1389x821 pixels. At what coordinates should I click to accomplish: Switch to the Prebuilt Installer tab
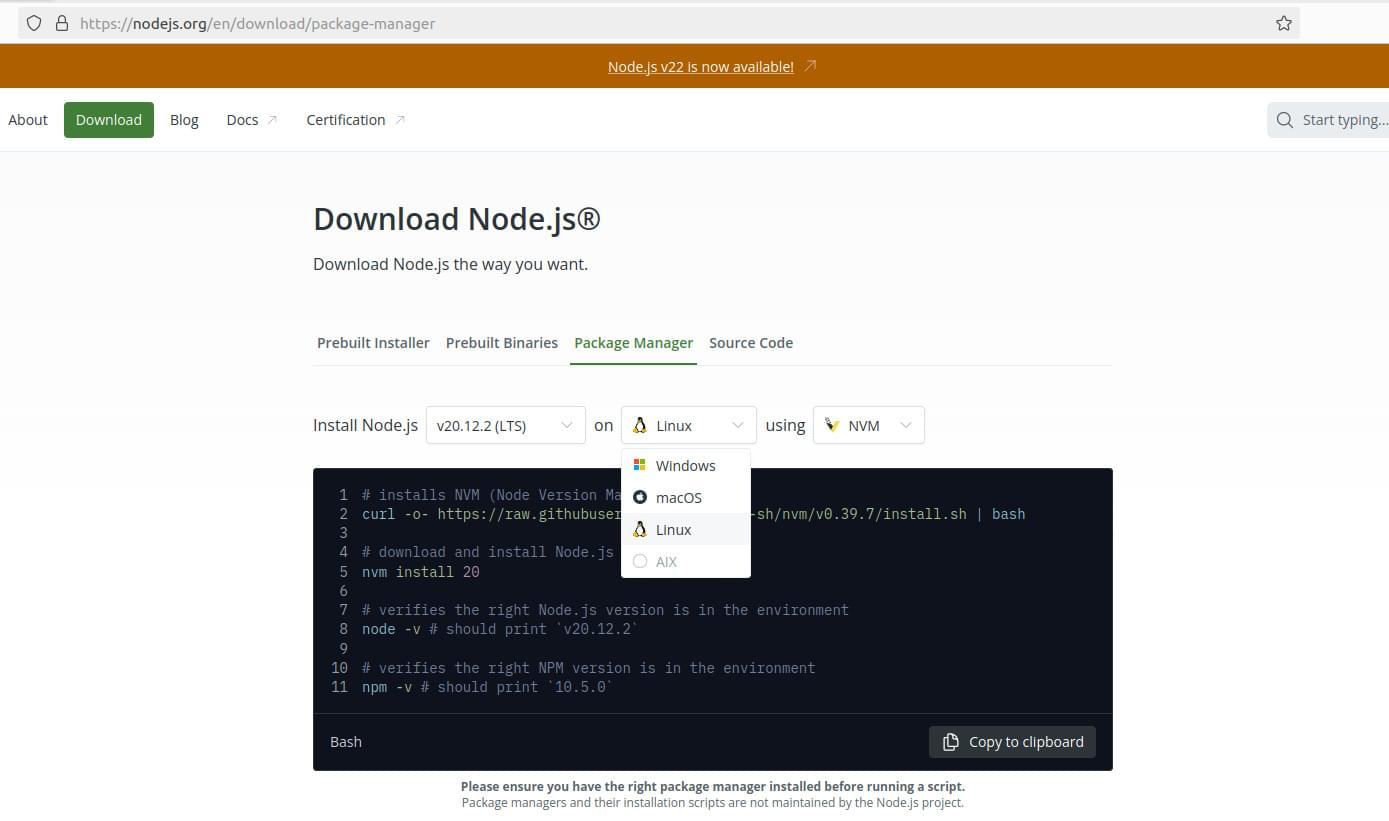tap(373, 343)
